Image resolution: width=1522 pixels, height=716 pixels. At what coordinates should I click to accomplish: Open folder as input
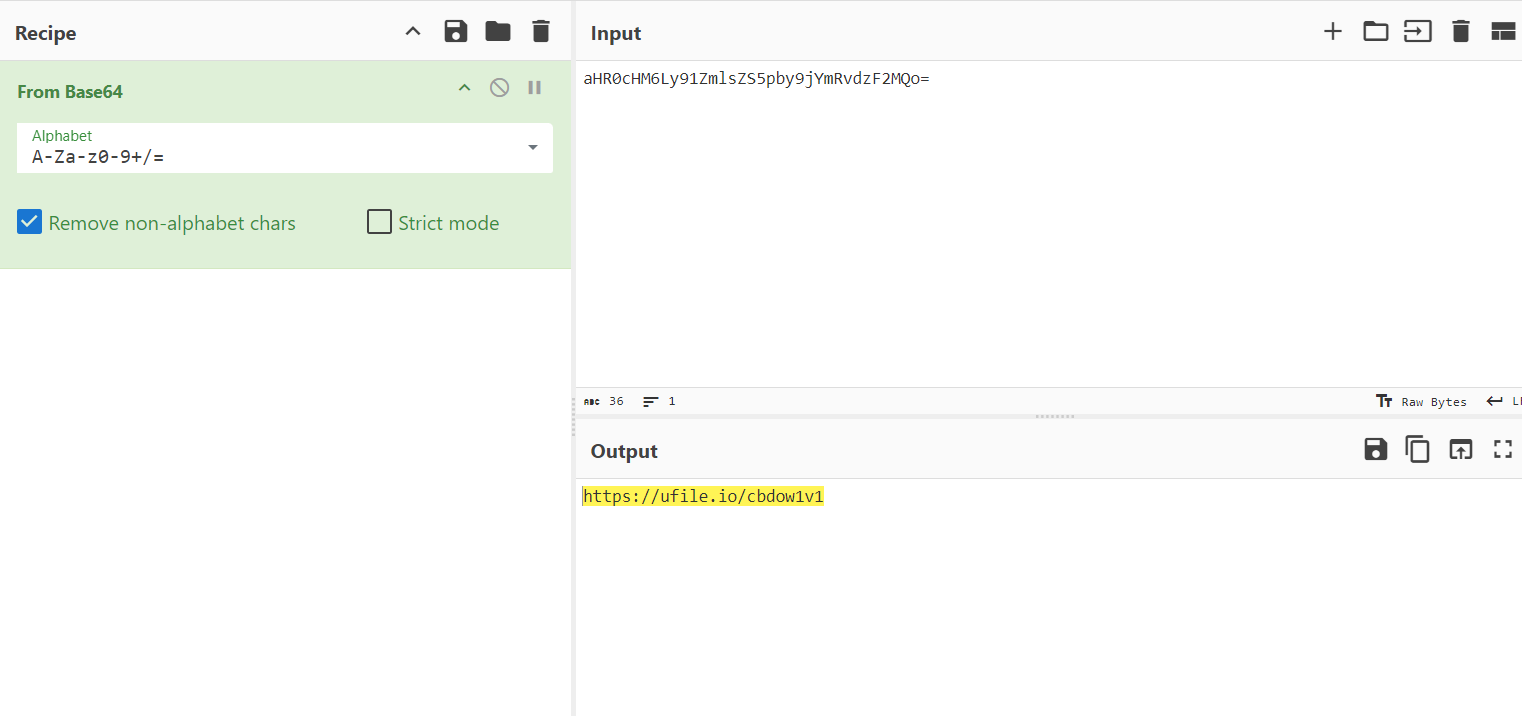pyautogui.click(x=1376, y=32)
